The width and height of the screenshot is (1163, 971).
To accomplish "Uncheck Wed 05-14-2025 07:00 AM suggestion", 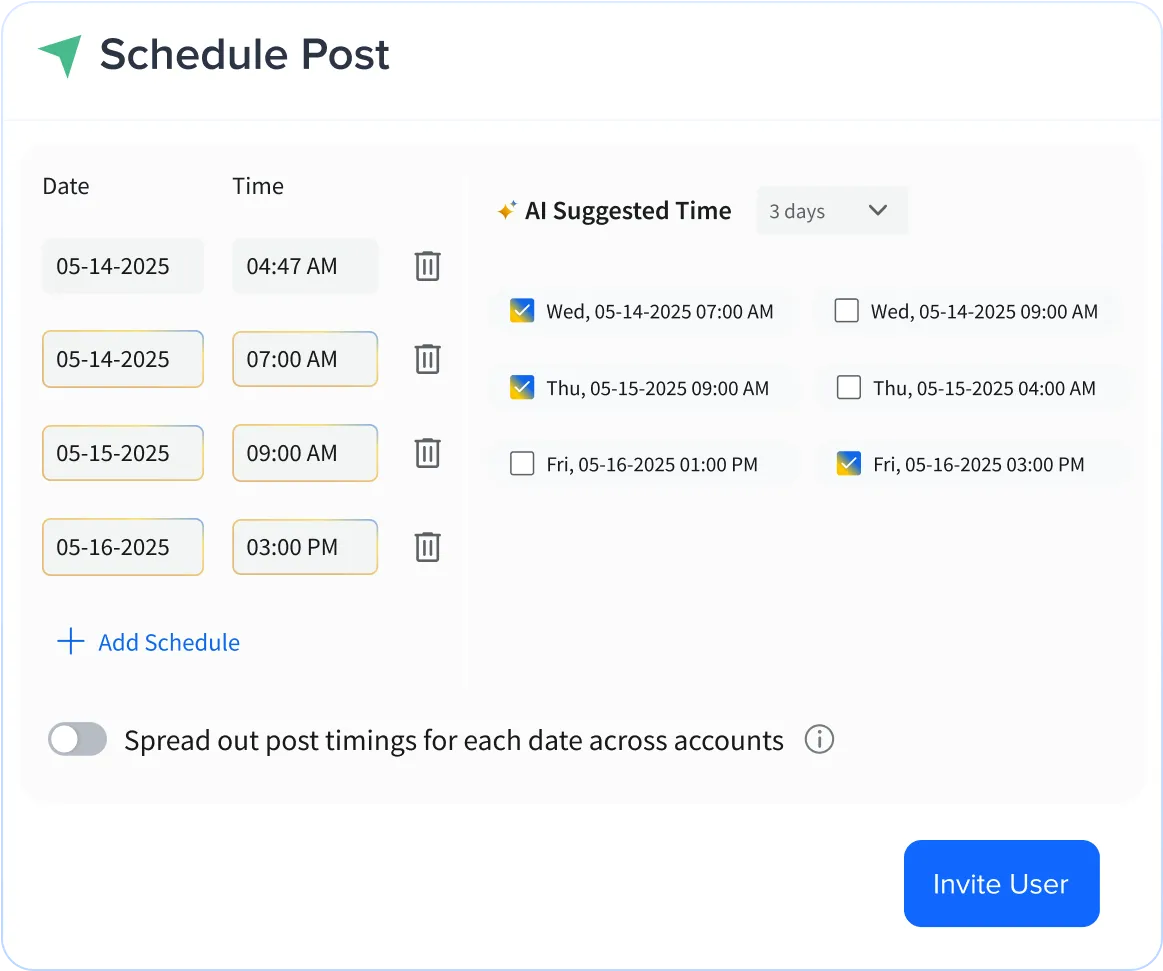I will [x=521, y=311].
